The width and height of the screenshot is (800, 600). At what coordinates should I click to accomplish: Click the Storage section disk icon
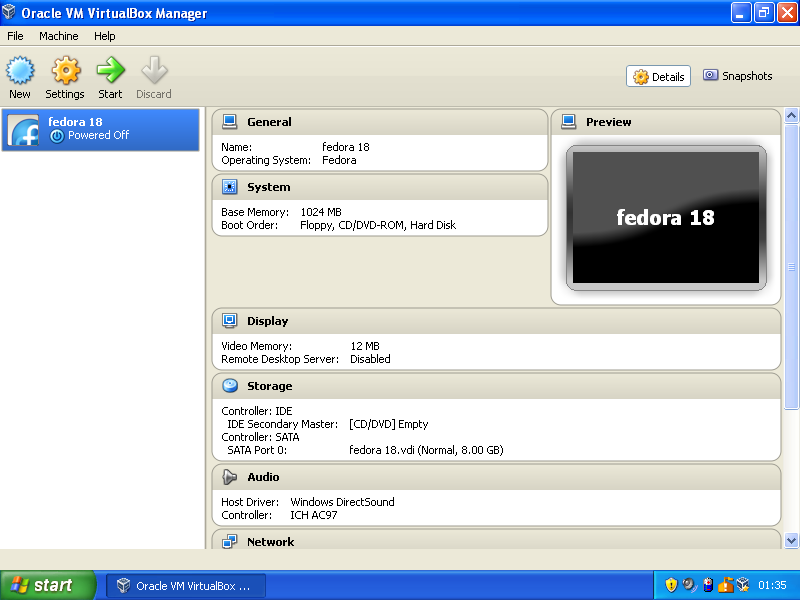point(230,386)
